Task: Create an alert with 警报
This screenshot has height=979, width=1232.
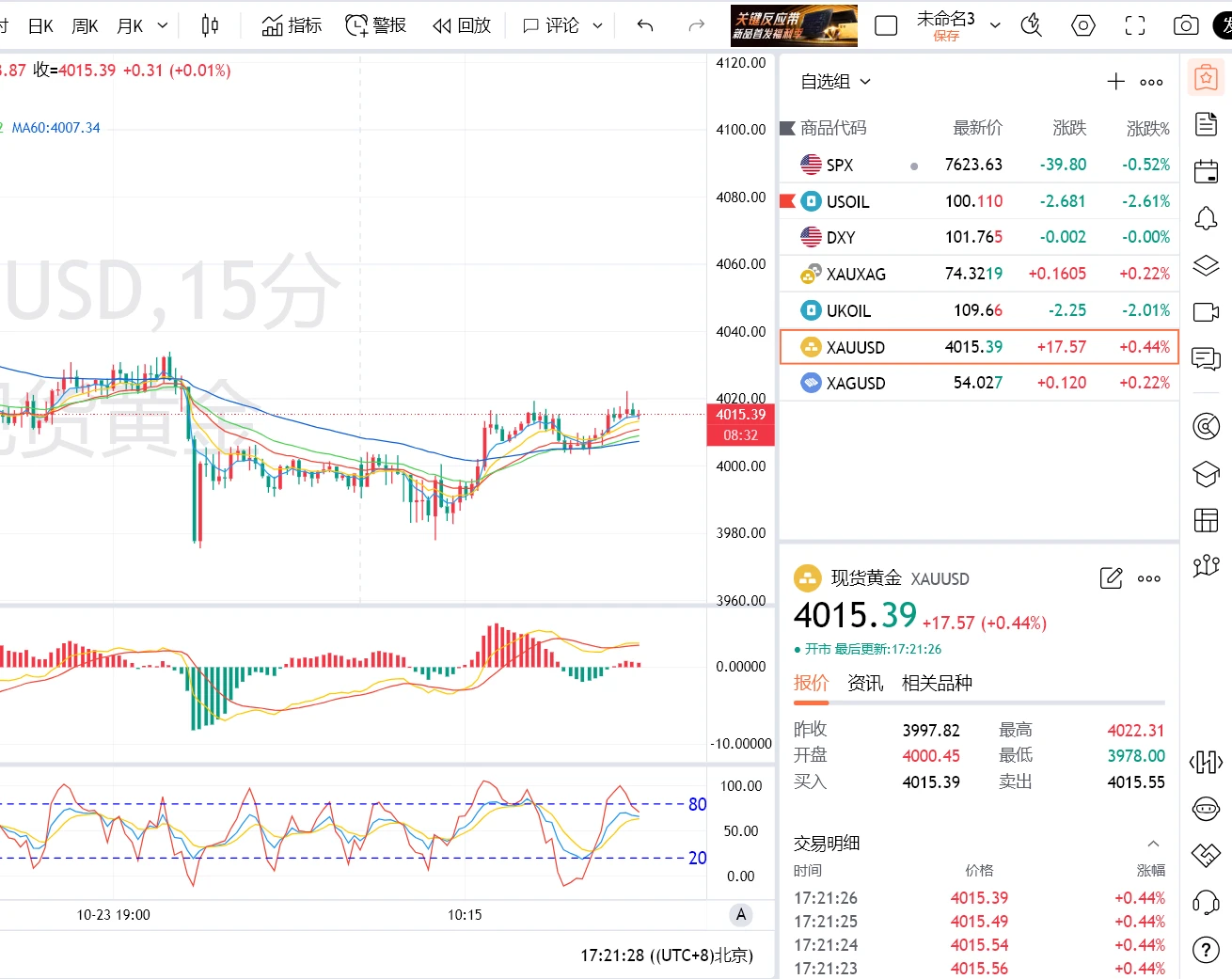Action: [x=375, y=25]
